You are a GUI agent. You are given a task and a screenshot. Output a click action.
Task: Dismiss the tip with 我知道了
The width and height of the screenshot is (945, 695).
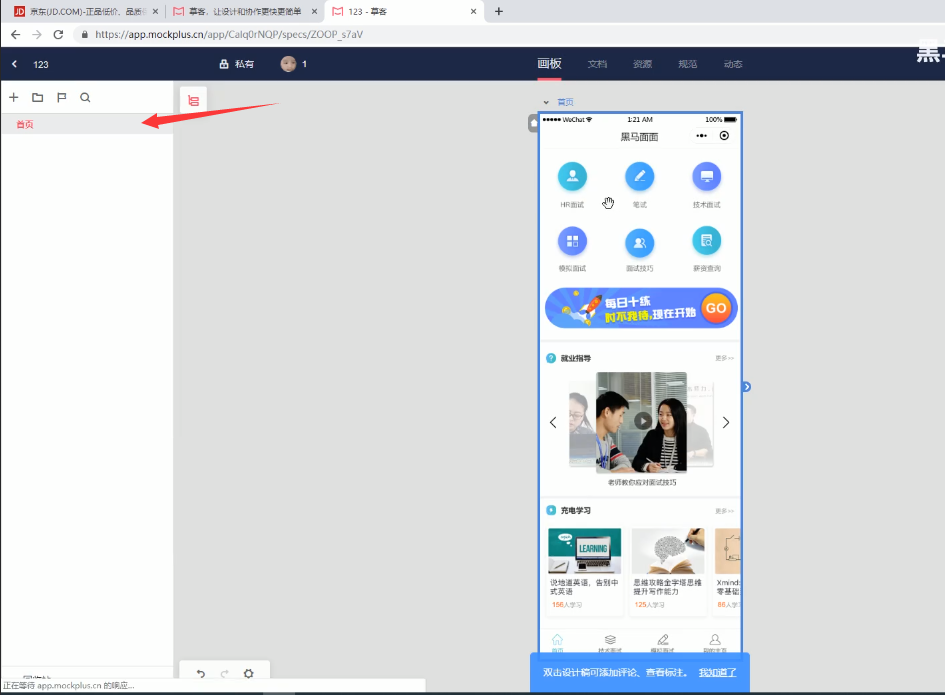[717, 672]
